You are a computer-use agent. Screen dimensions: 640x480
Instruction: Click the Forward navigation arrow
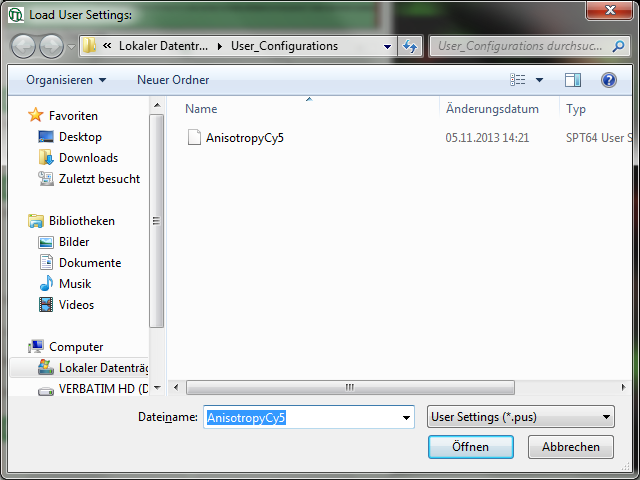pyautogui.click(x=51, y=46)
